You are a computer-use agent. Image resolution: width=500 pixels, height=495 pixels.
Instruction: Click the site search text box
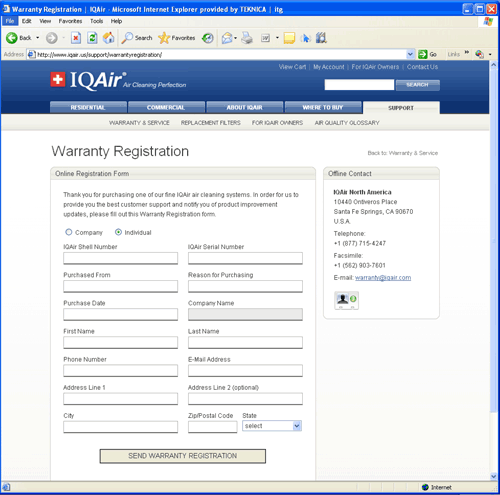(359, 85)
